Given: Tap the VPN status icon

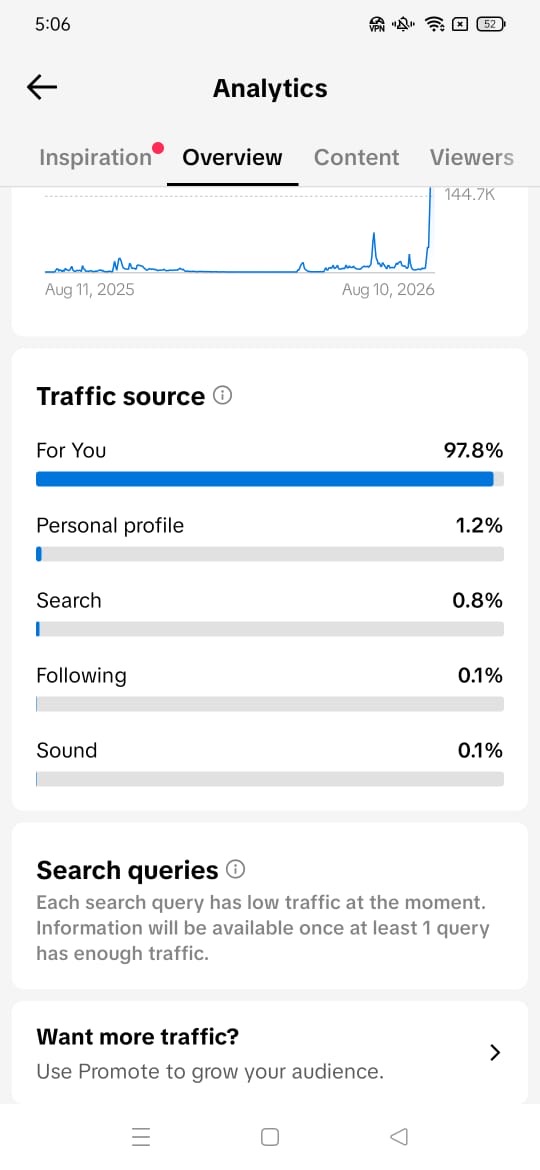Looking at the screenshot, I should pyautogui.click(x=377, y=25).
